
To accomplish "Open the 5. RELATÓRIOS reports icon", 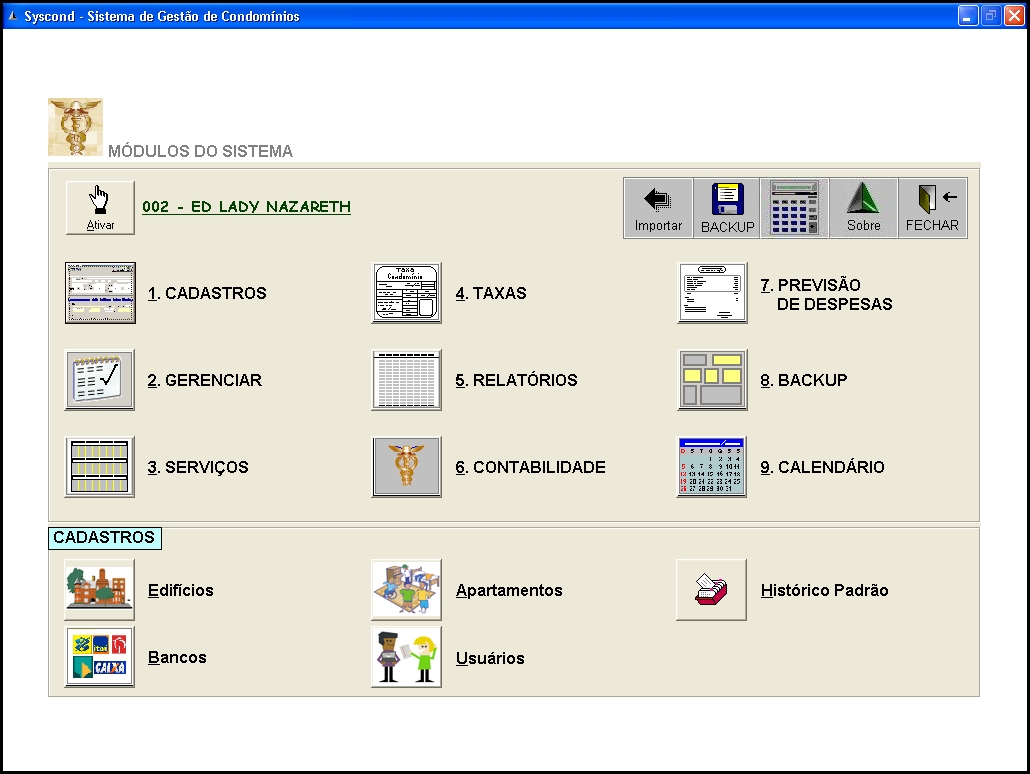I will [406, 380].
